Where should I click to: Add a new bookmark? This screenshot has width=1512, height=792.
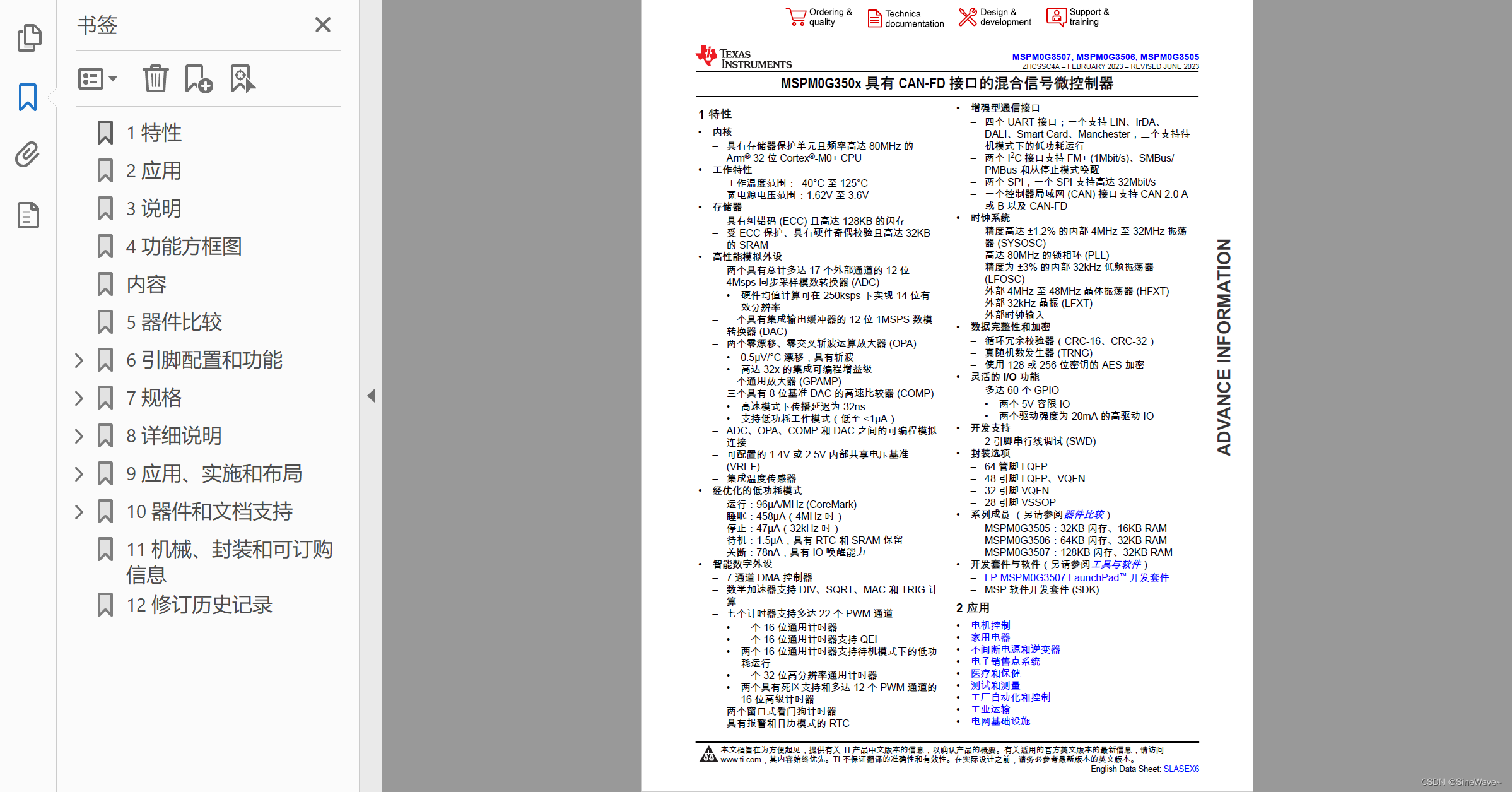point(198,79)
